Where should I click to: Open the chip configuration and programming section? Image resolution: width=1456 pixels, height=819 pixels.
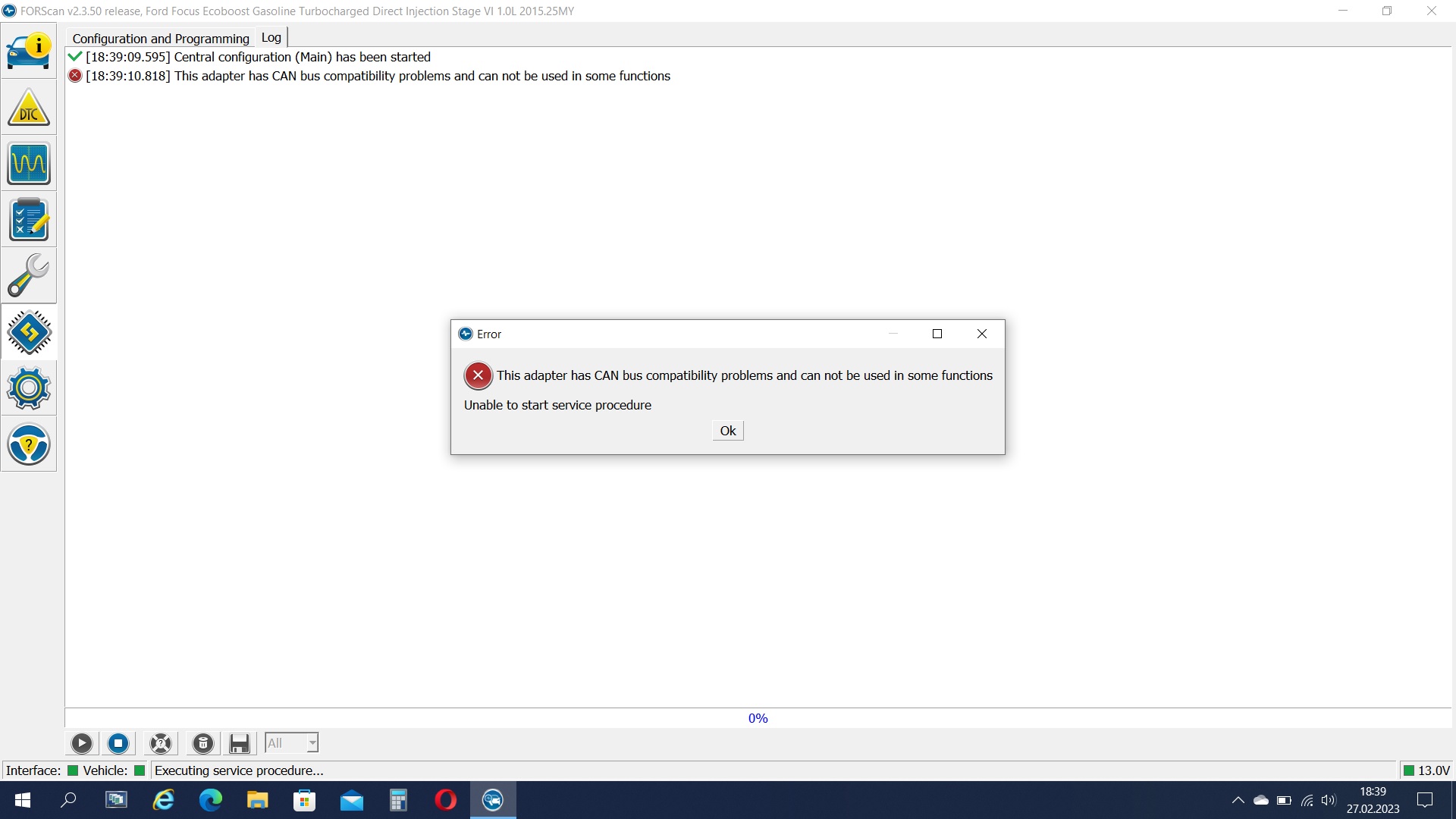coord(29,332)
